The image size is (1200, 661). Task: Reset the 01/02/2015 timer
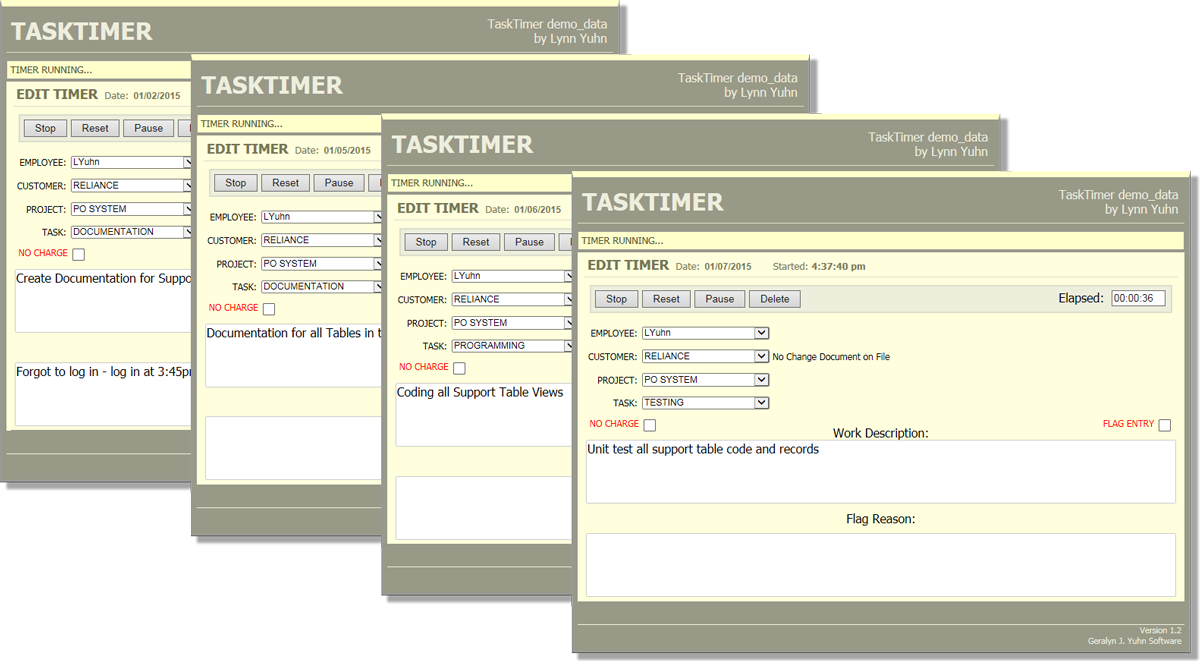(x=94, y=128)
